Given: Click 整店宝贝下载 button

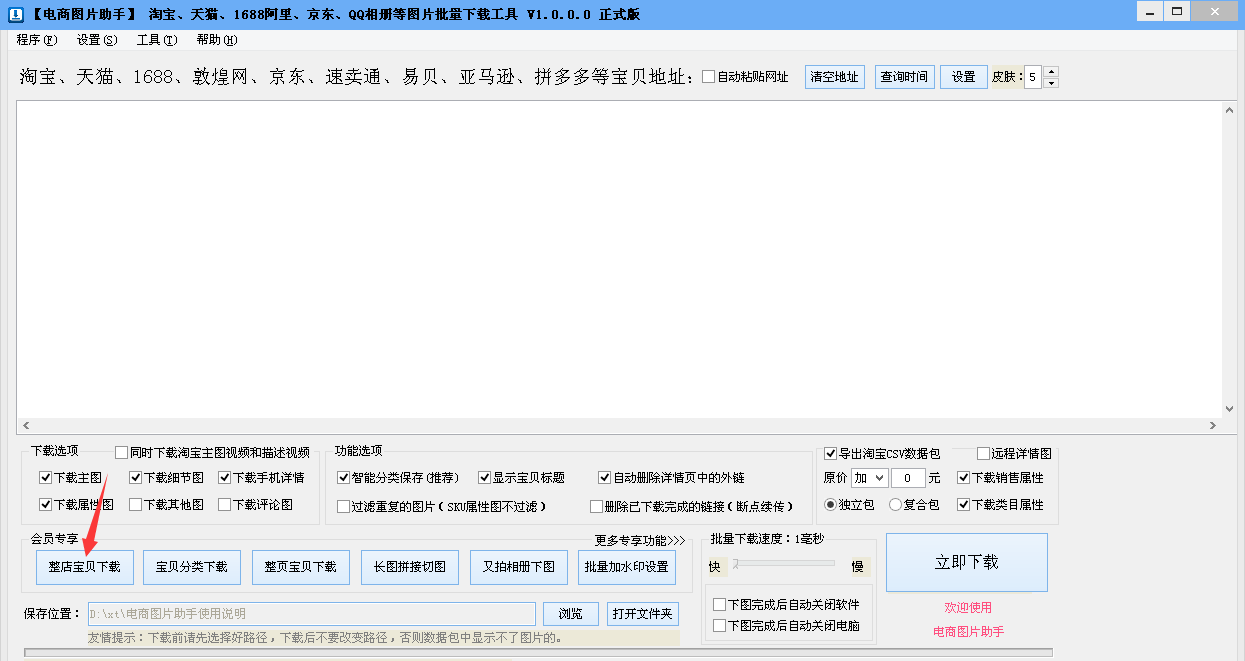Looking at the screenshot, I should (x=84, y=567).
